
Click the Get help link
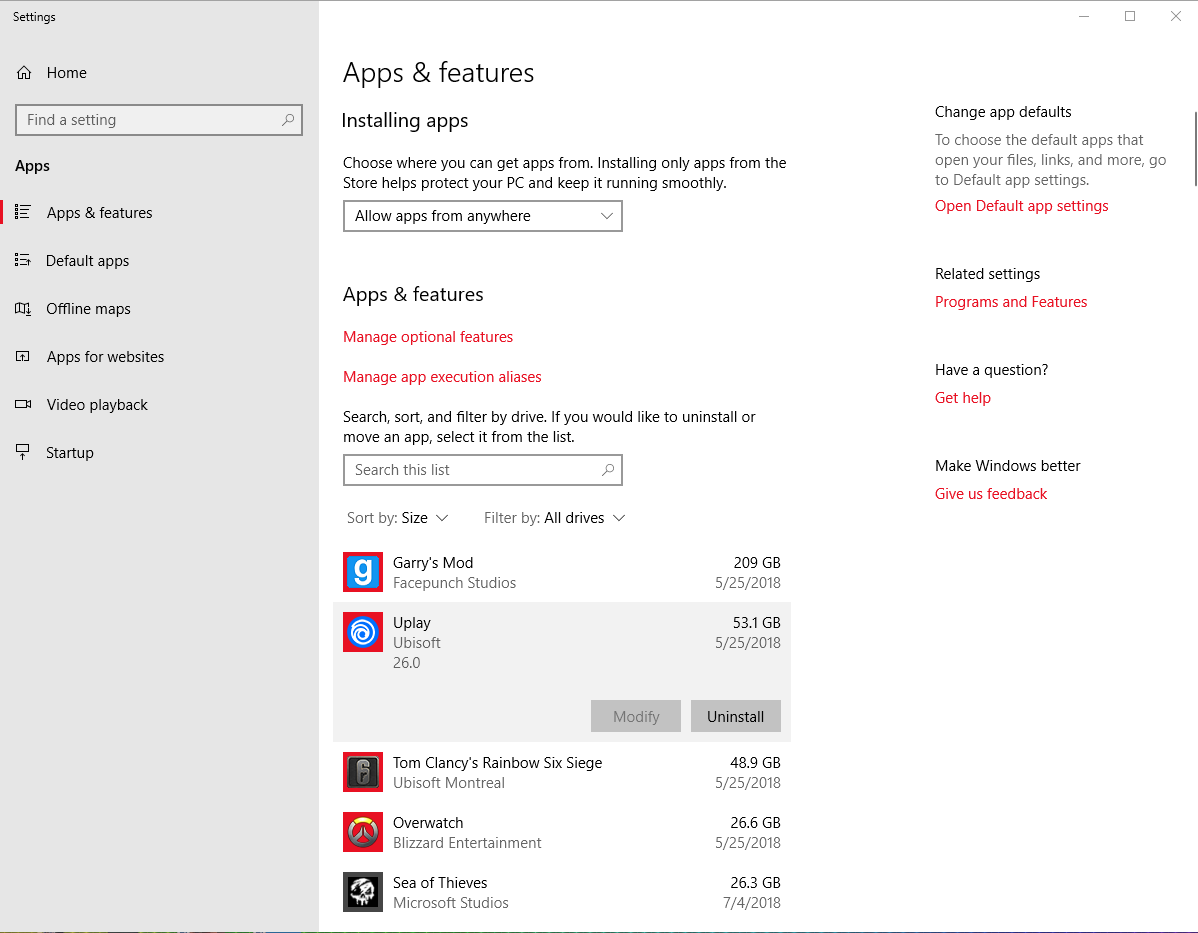(963, 397)
